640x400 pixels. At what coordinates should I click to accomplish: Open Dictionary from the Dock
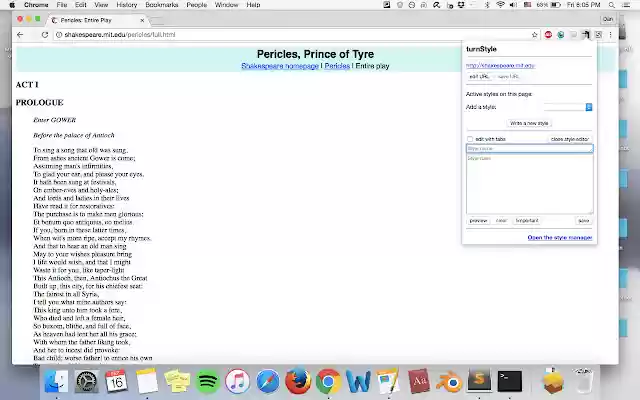[419, 381]
